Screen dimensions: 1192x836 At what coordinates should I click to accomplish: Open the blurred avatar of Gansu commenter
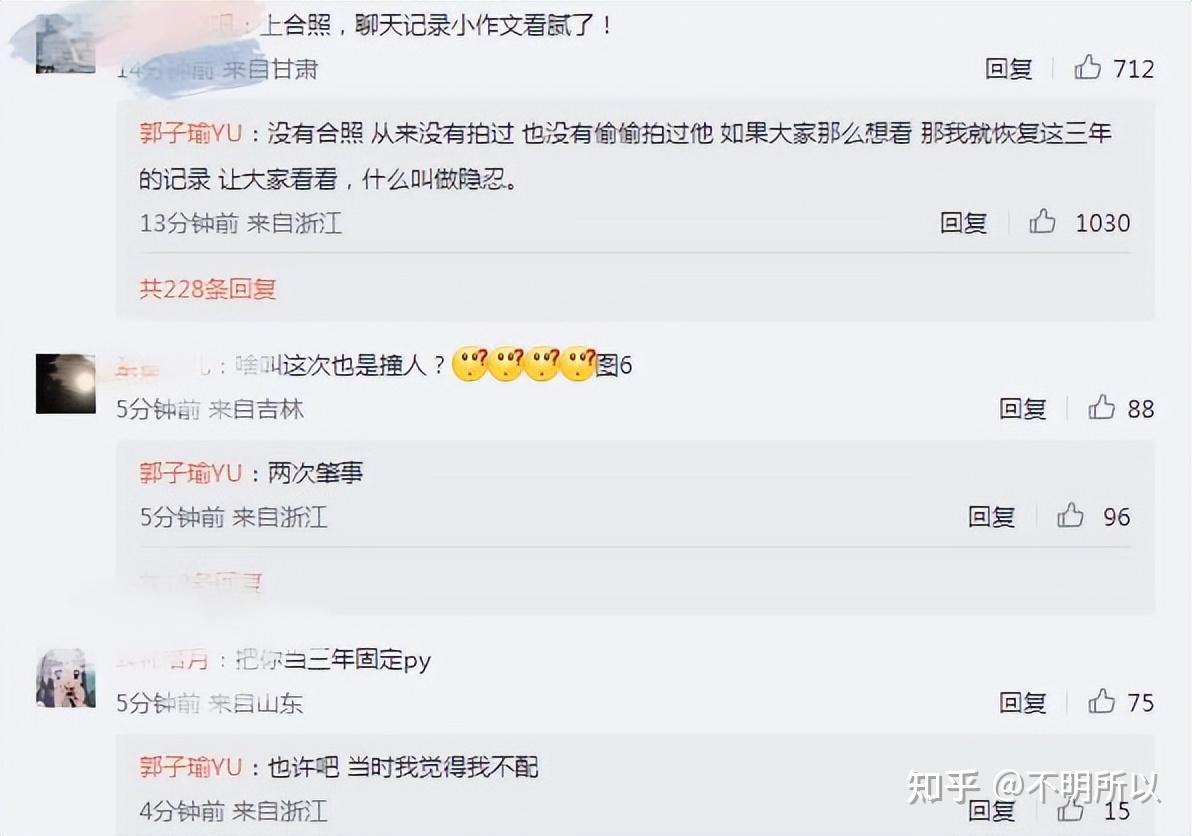point(66,44)
